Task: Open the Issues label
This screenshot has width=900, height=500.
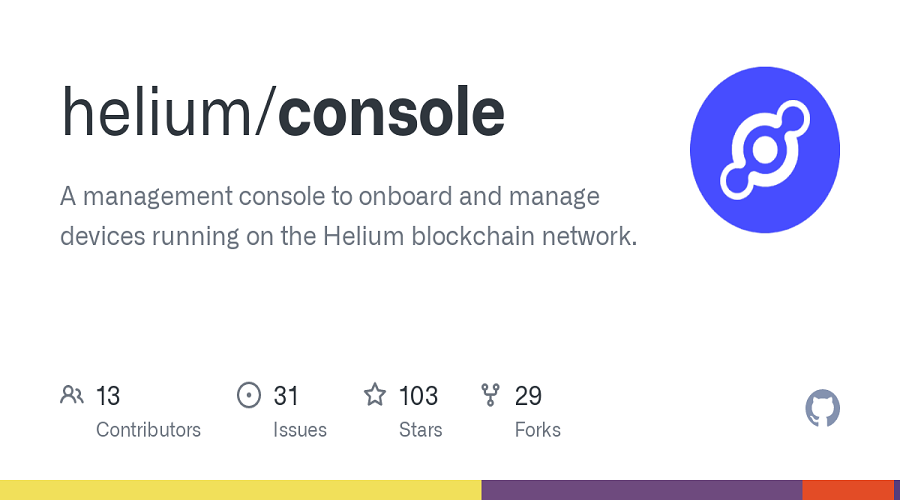Action: click(x=300, y=430)
